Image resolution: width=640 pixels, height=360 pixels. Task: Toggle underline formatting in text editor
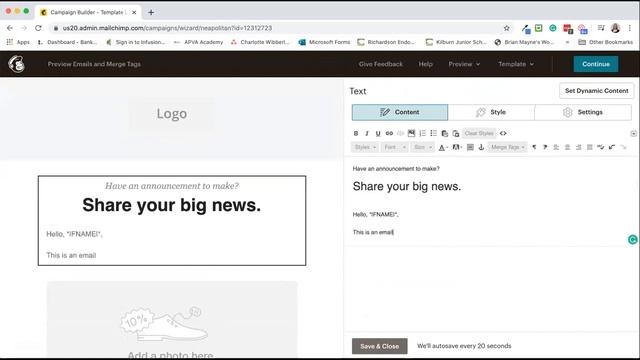click(378, 133)
